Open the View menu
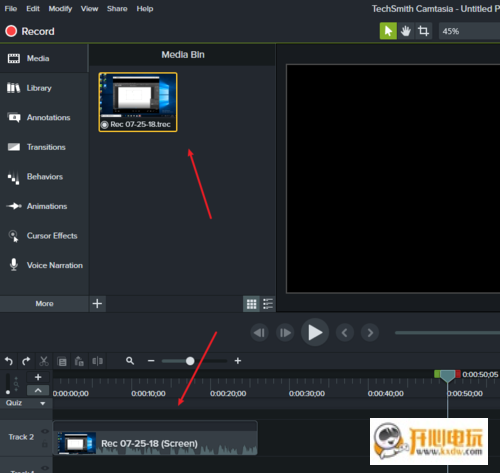Image resolution: width=500 pixels, height=473 pixels. pos(89,9)
